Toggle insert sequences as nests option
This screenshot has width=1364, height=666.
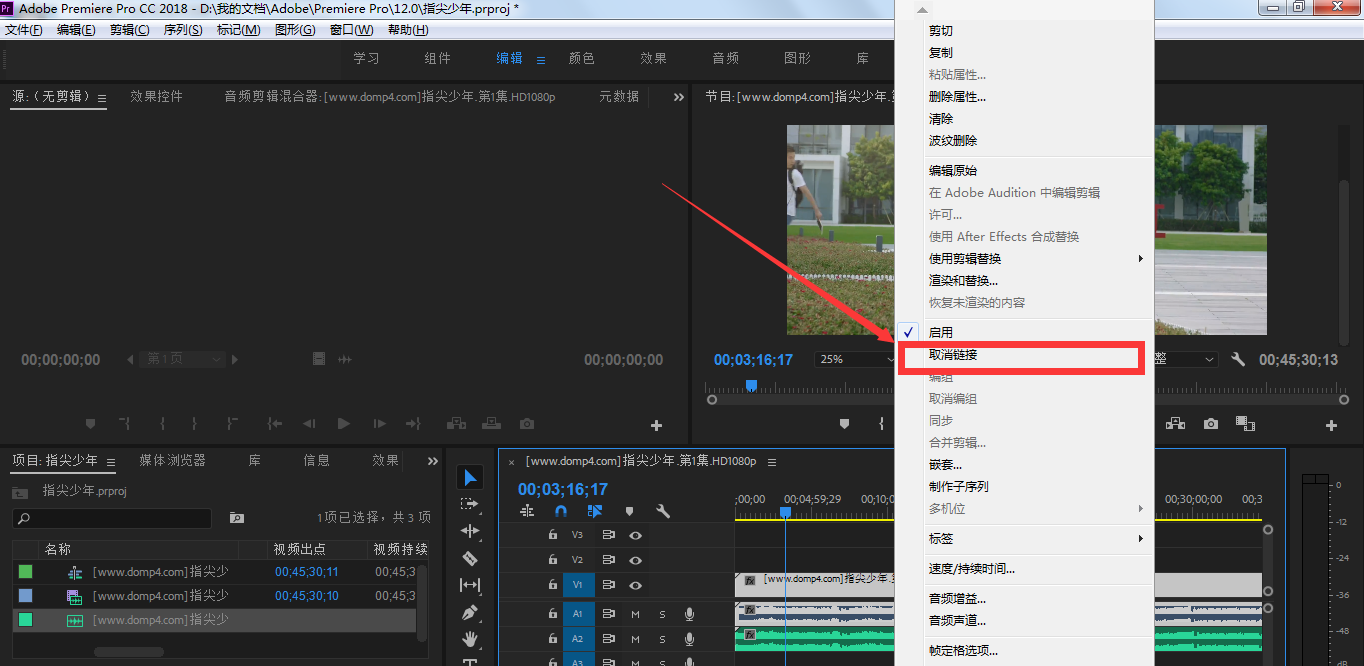527,511
